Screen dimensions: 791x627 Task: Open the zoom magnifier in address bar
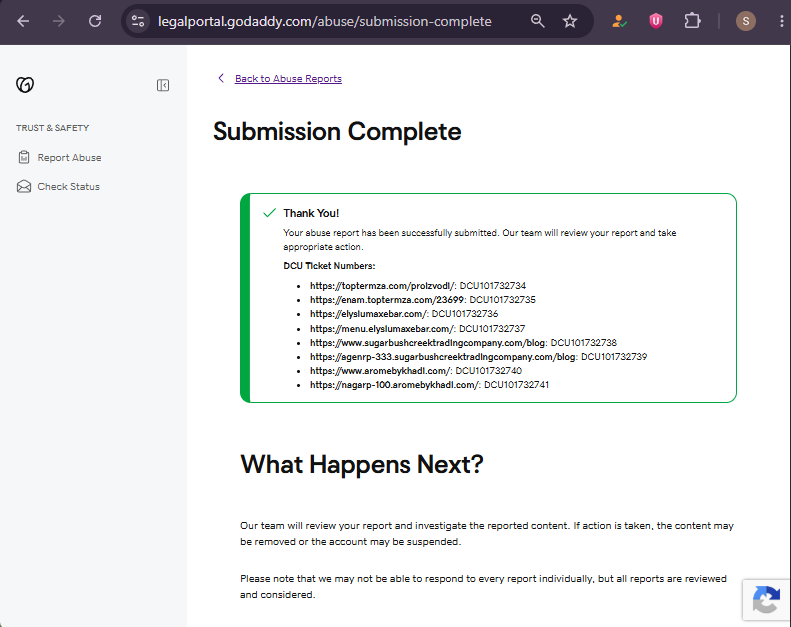tap(538, 21)
